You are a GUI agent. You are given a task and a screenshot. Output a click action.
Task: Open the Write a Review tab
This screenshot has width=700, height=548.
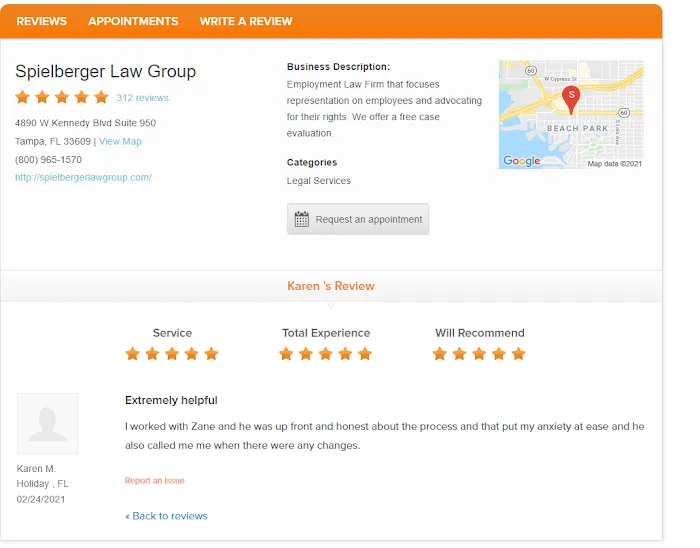point(246,21)
